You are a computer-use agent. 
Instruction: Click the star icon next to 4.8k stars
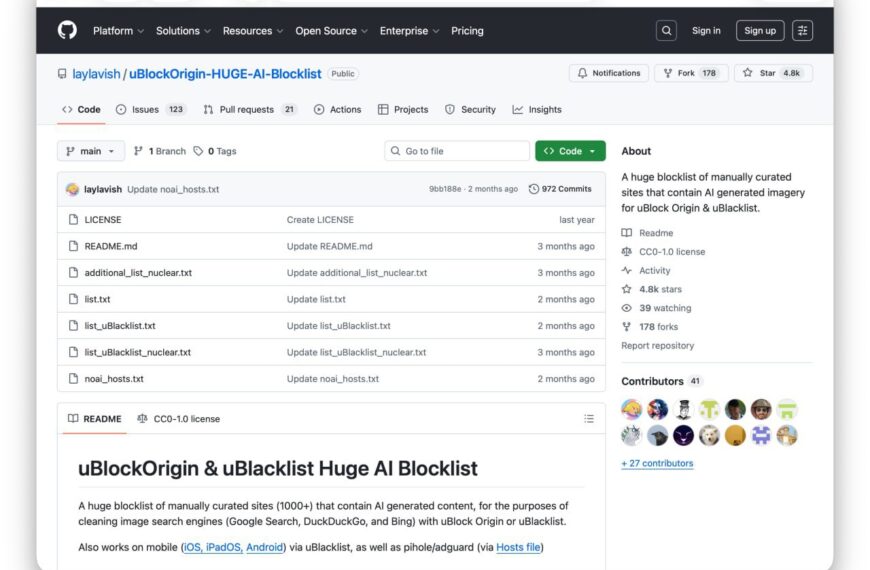point(626,289)
